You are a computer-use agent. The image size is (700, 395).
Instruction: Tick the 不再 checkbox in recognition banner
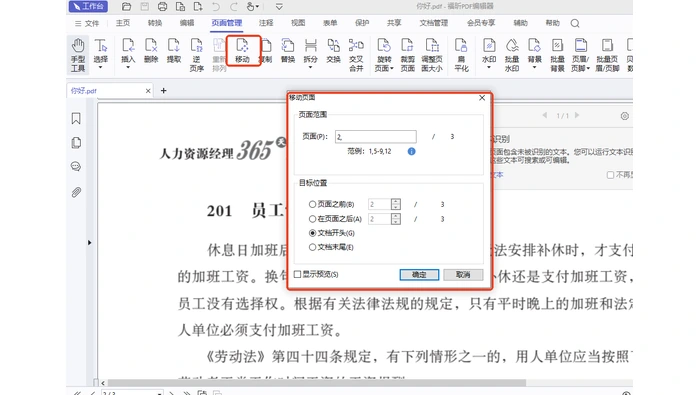(x=610, y=175)
